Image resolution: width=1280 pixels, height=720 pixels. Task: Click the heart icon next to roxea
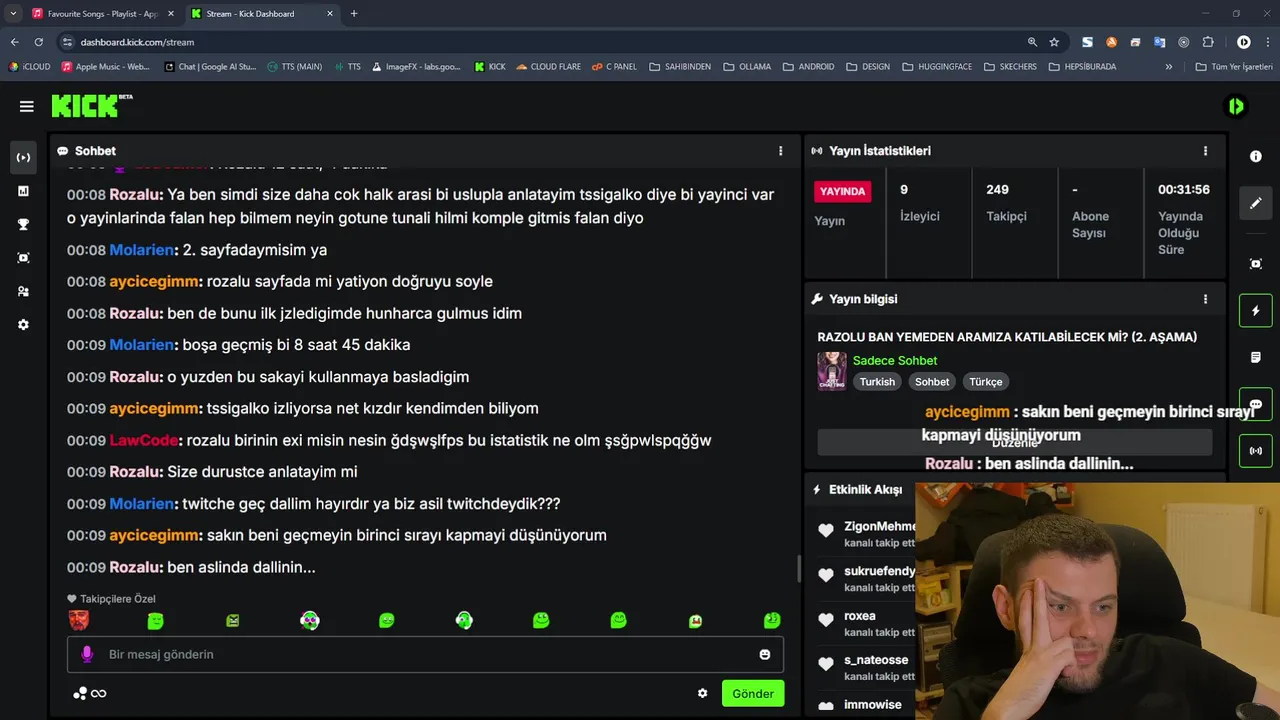click(x=826, y=620)
